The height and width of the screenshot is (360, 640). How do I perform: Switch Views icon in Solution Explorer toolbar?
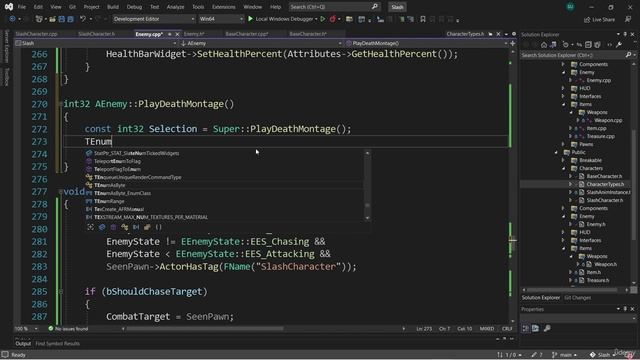(x=553, y=44)
